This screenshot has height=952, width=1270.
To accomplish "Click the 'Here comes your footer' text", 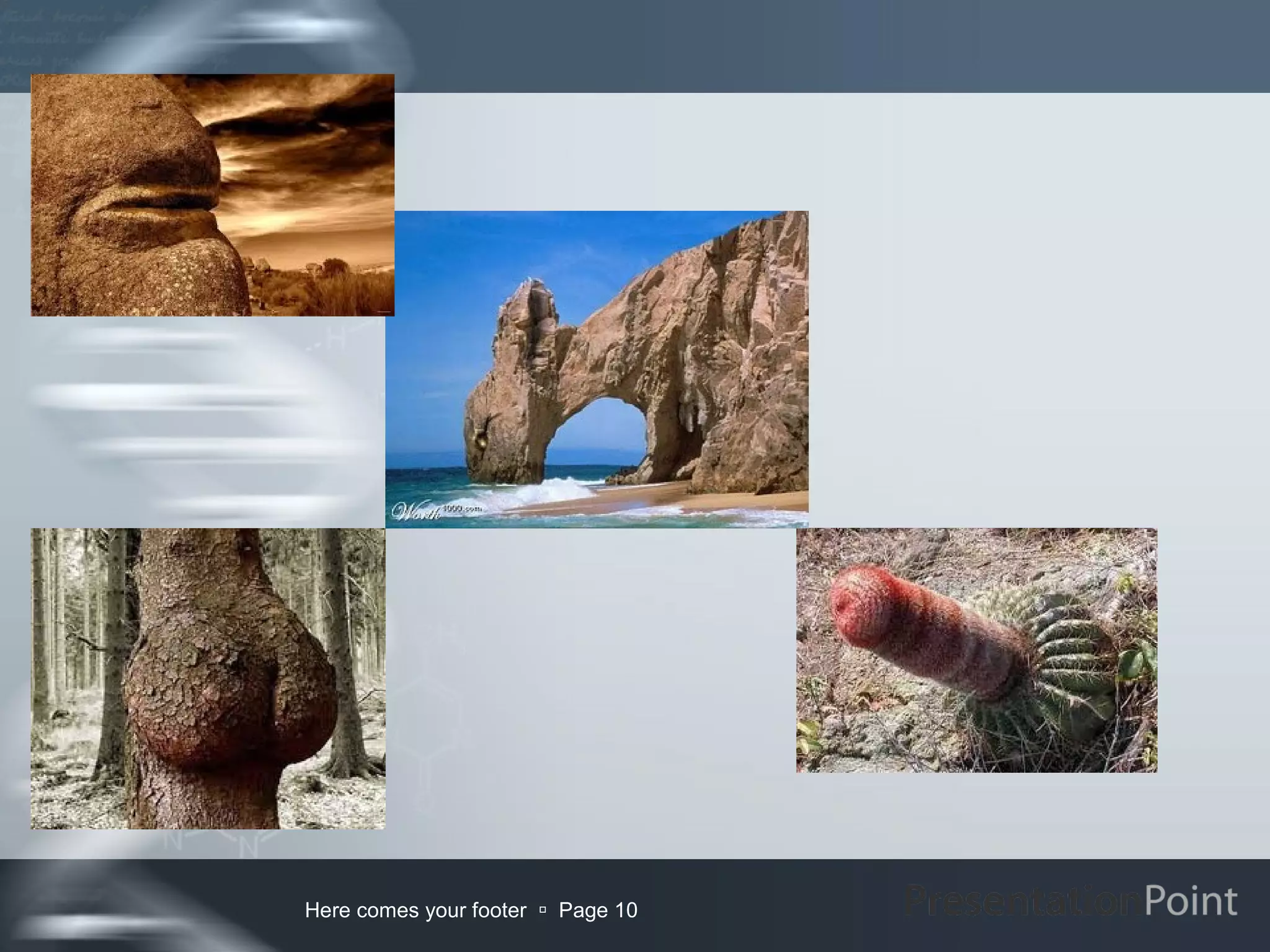I will (x=415, y=910).
